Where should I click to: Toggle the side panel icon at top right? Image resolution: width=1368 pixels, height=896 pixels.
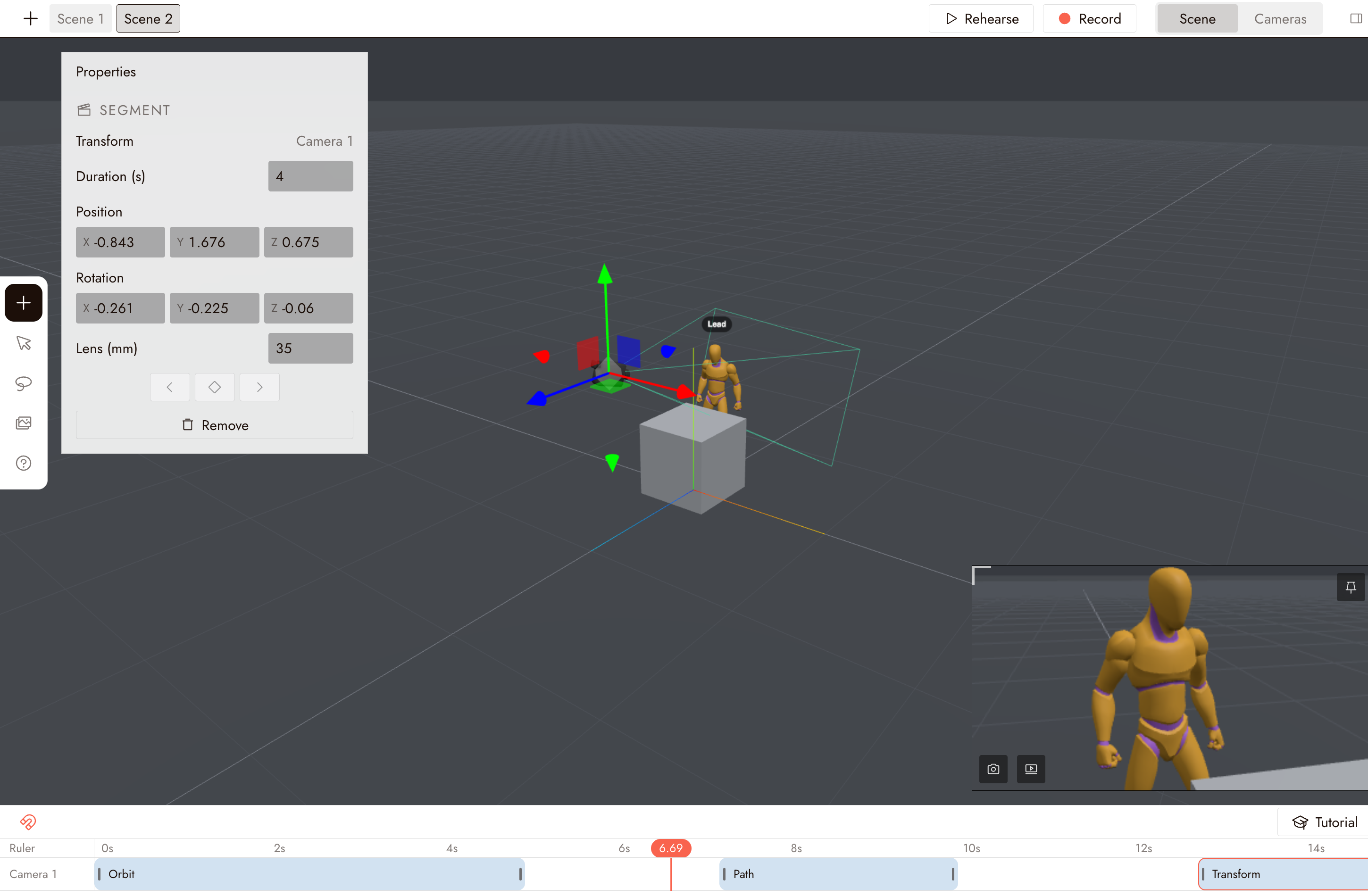1355,18
